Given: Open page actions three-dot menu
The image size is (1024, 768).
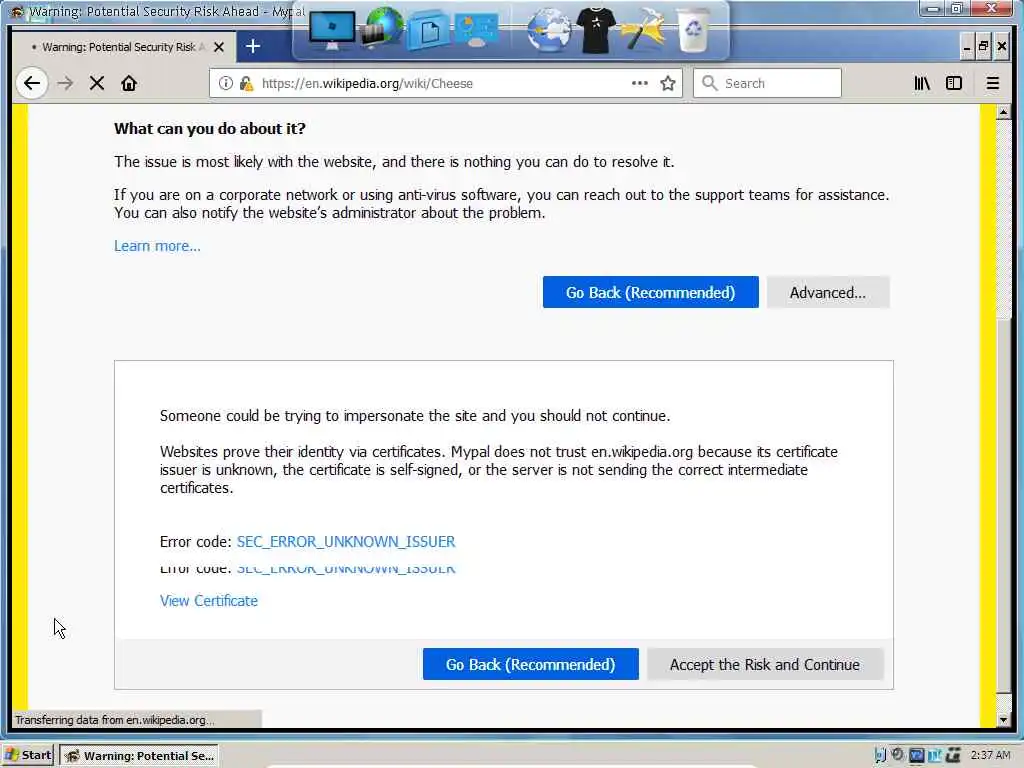Looking at the screenshot, I should pyautogui.click(x=640, y=83).
